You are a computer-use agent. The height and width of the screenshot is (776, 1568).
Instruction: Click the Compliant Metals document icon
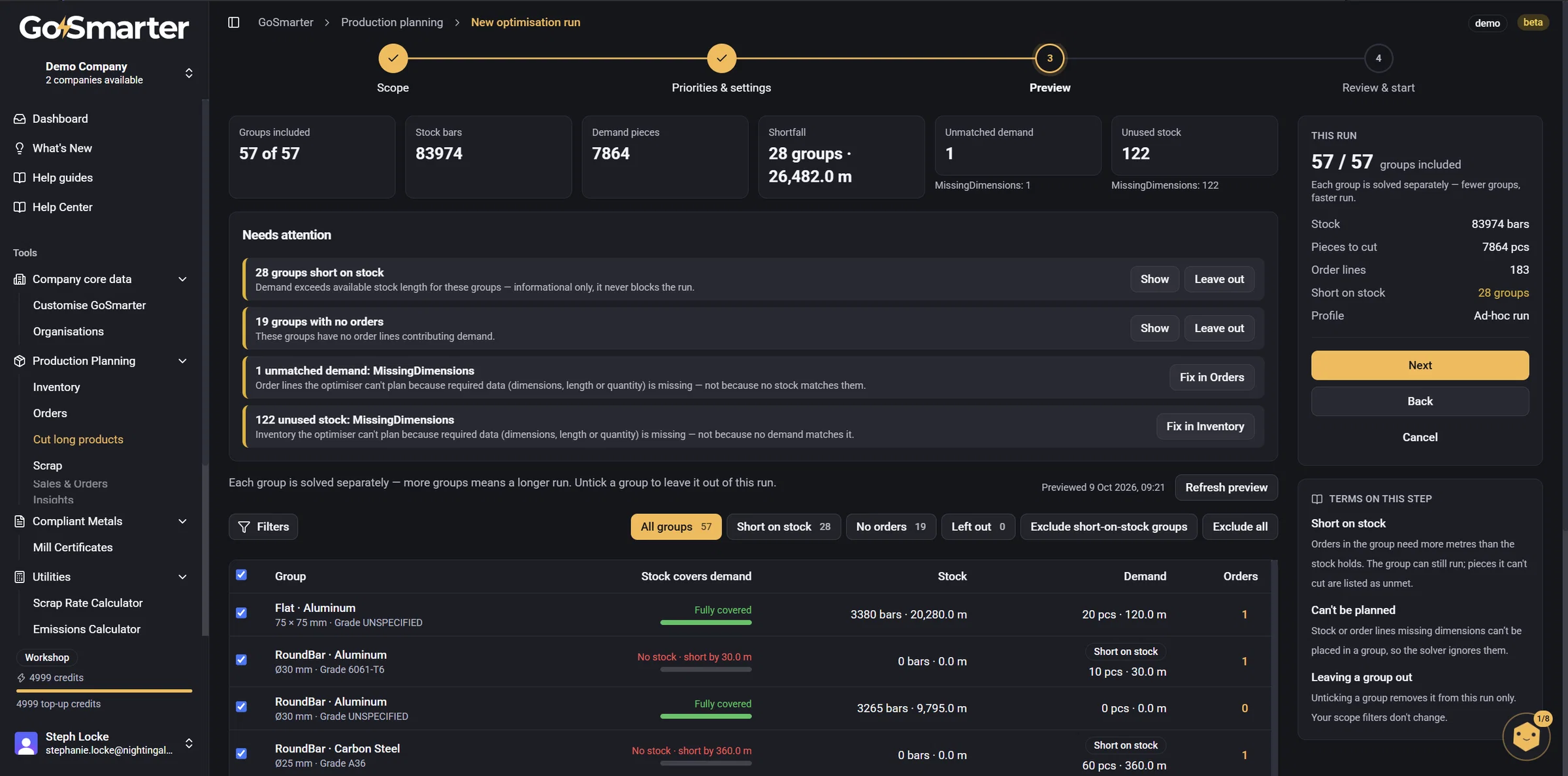(x=20, y=521)
